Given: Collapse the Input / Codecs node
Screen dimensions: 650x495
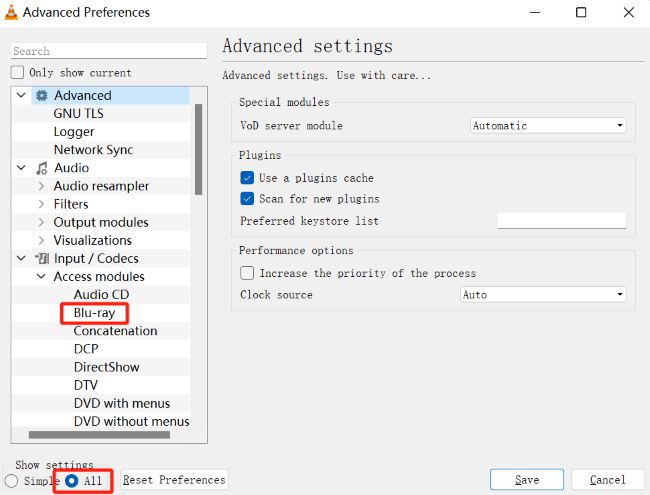Looking at the screenshot, I should pos(21,258).
